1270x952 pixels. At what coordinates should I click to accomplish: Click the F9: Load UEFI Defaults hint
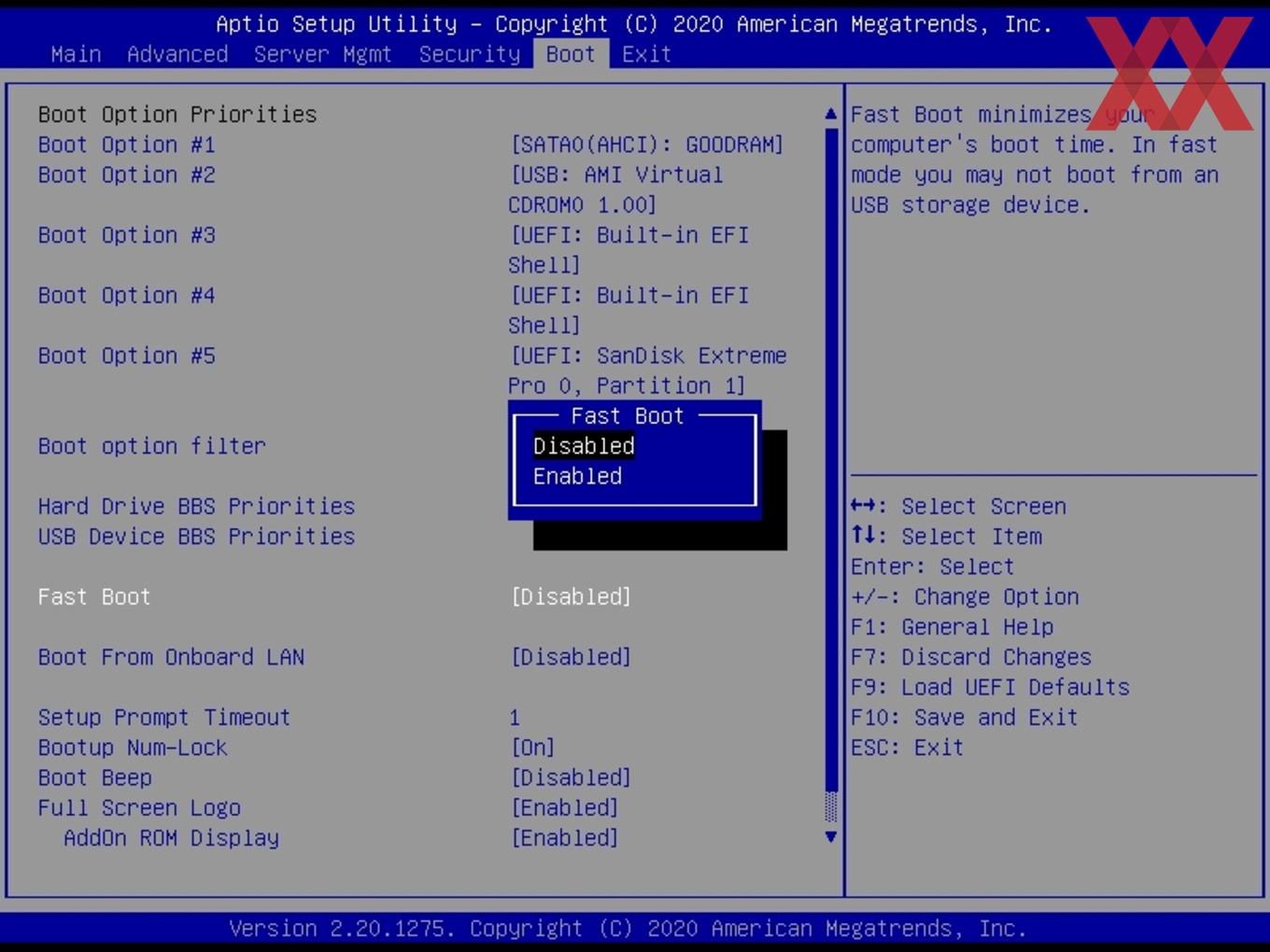(990, 688)
